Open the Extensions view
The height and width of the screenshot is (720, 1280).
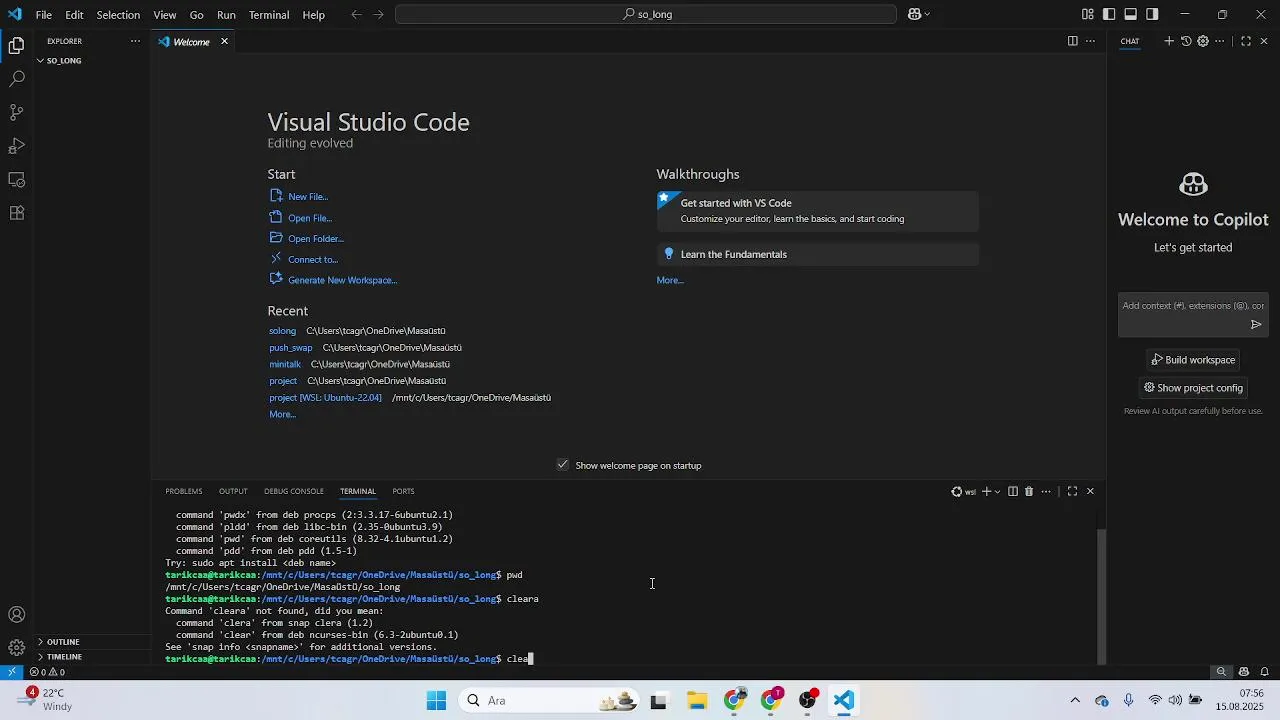16,213
